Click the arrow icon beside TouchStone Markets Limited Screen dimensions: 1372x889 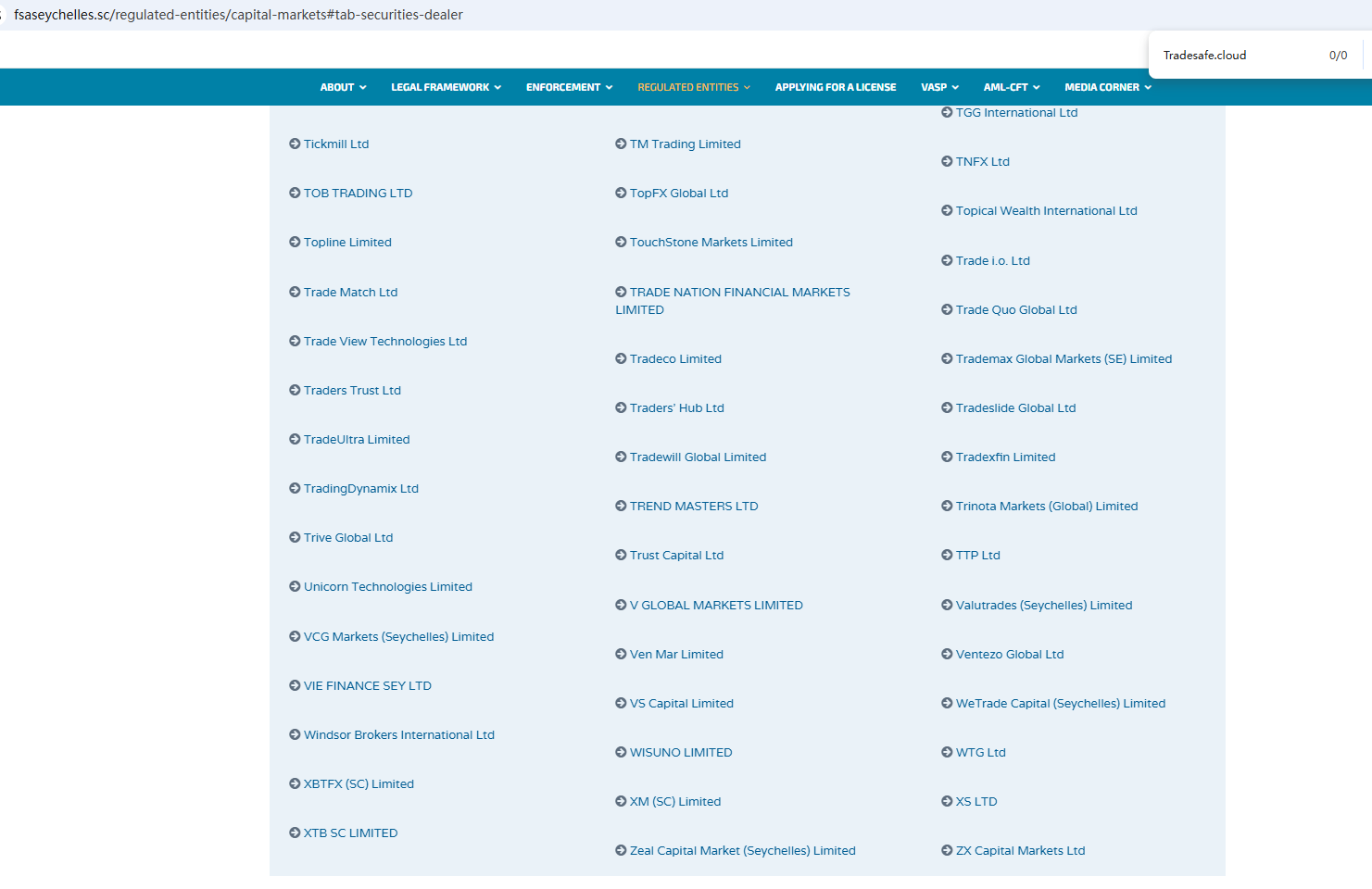[x=621, y=242]
